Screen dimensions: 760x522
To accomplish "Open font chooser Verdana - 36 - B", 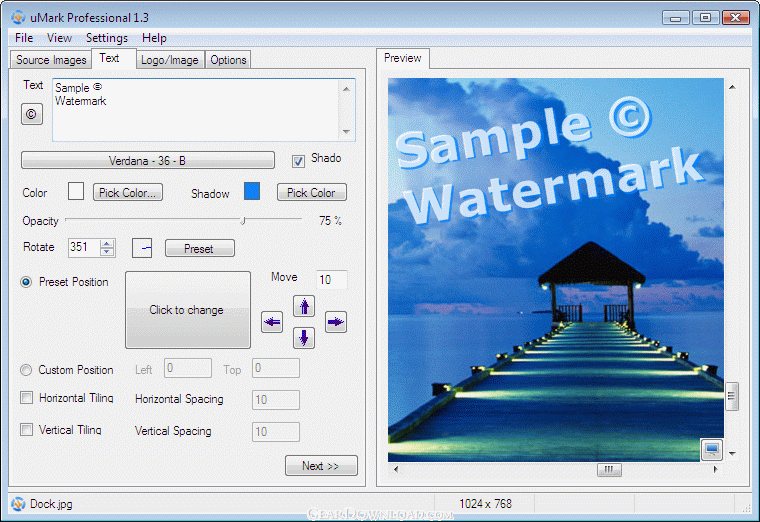I will tap(148, 160).
